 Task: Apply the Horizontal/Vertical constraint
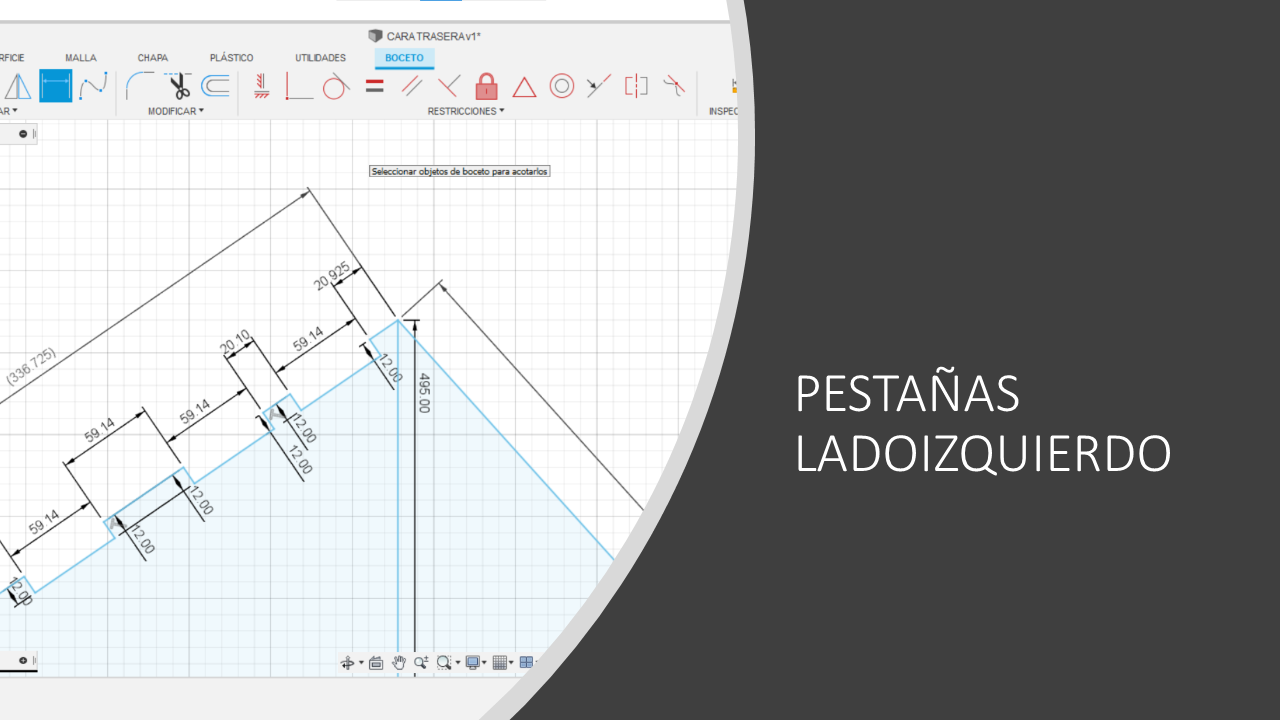click(x=262, y=86)
